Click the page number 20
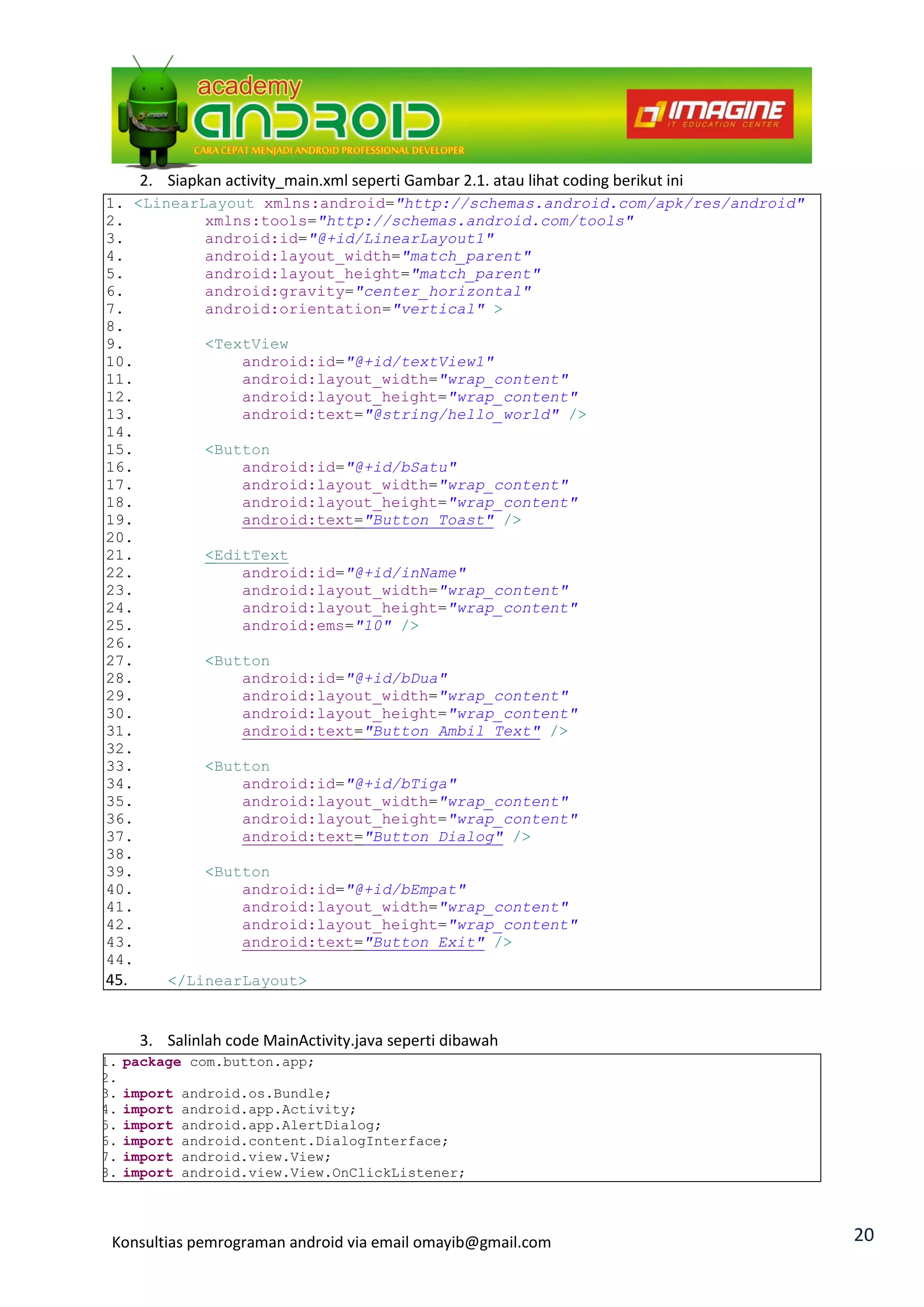The image size is (924, 1307). (864, 1235)
